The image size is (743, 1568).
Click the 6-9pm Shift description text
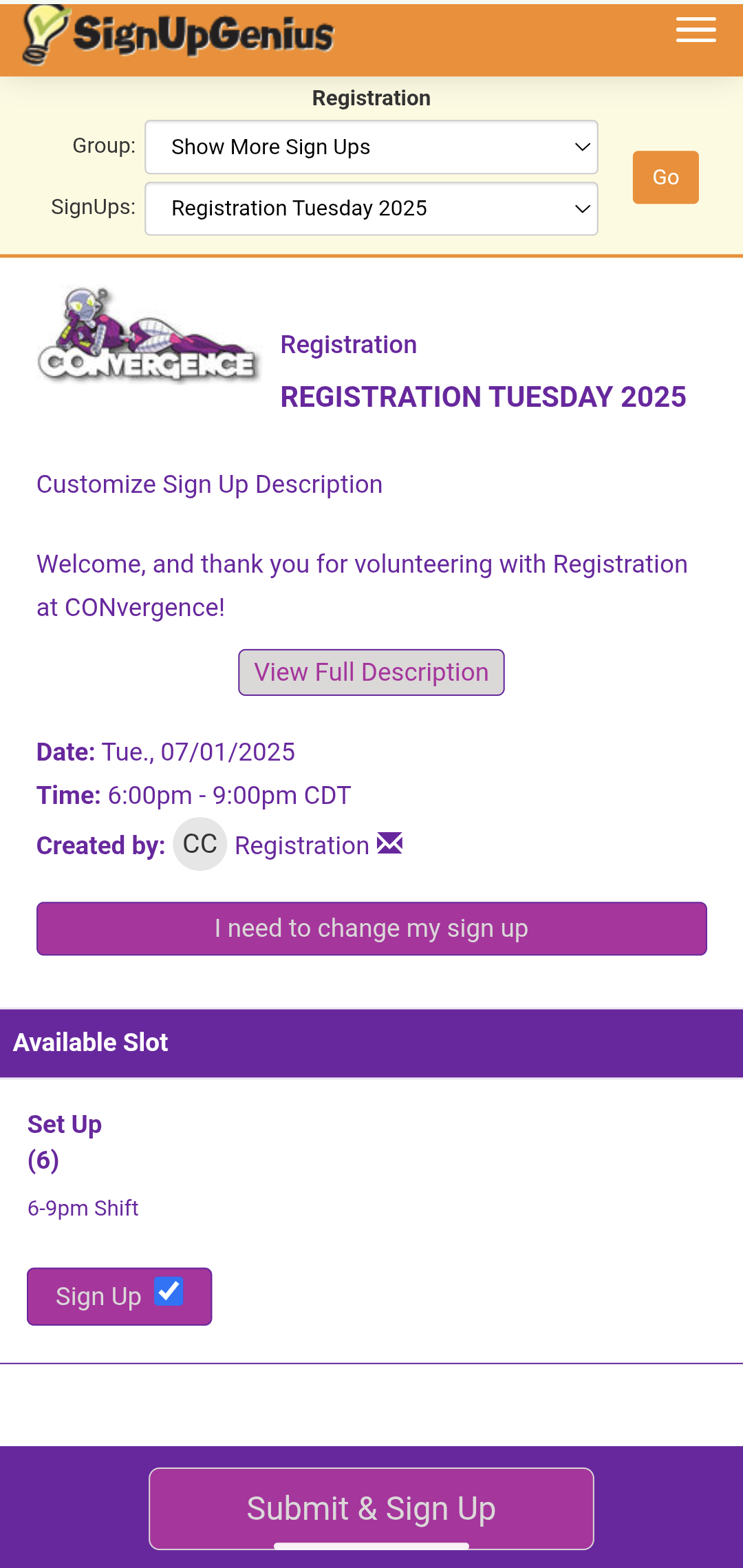(x=83, y=1208)
